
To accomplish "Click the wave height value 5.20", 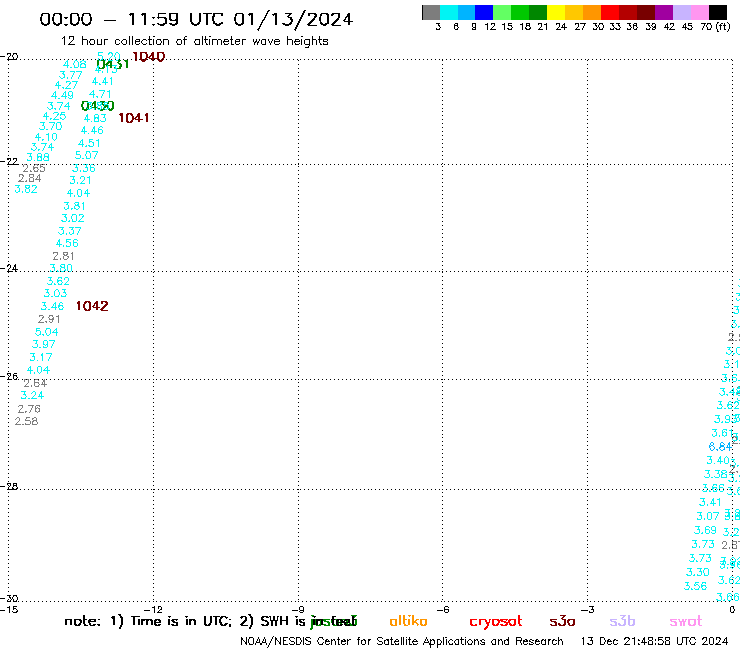I will coord(109,57).
